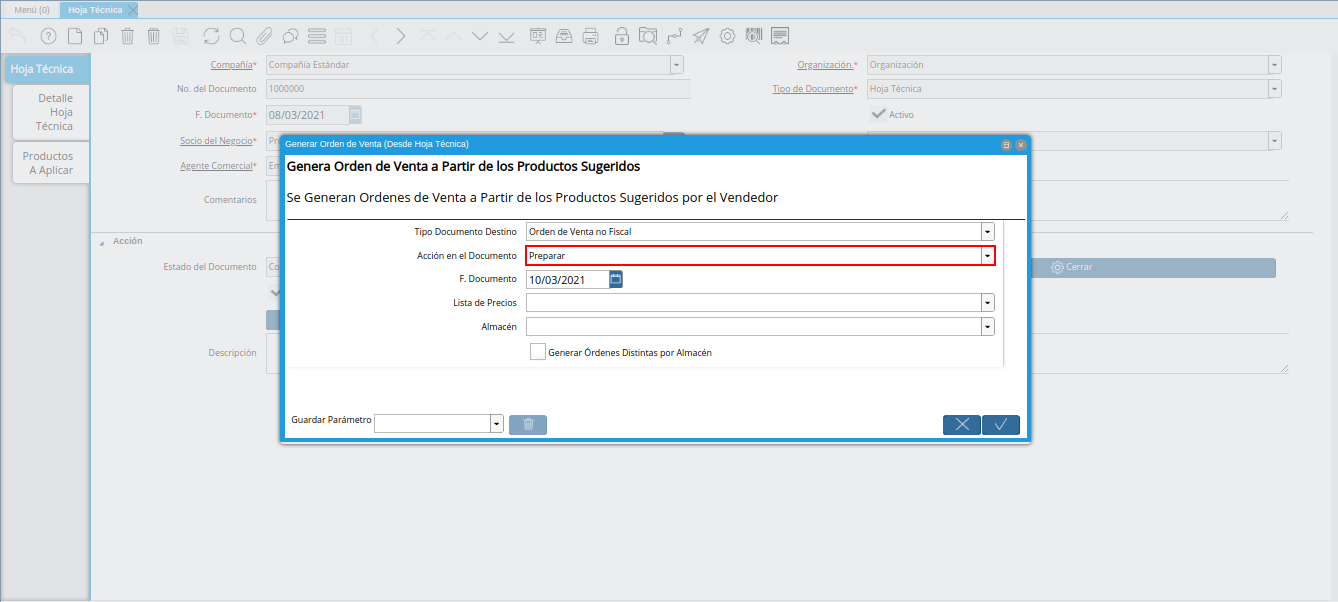Confirm dialog with the checkmark button
The image size is (1338, 602).
(x=1001, y=425)
